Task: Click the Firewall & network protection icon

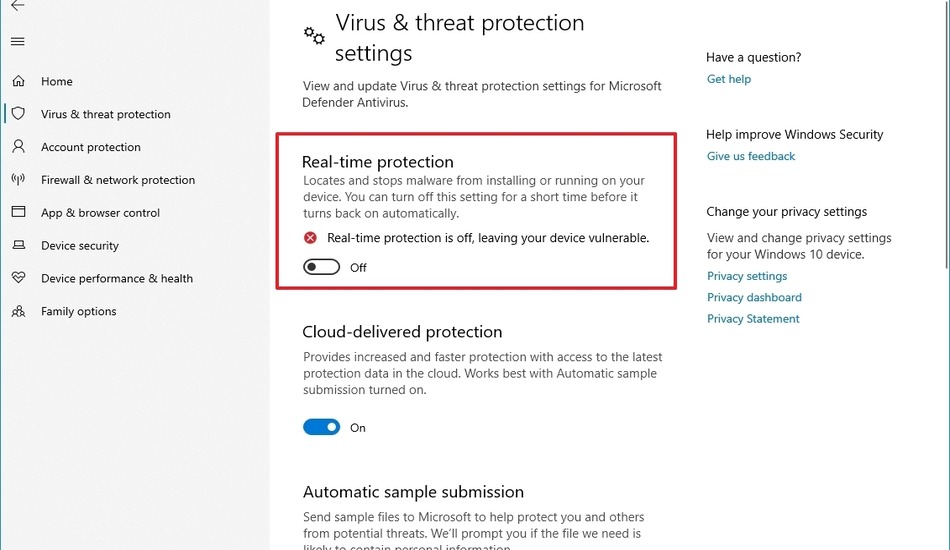Action: click(x=18, y=180)
